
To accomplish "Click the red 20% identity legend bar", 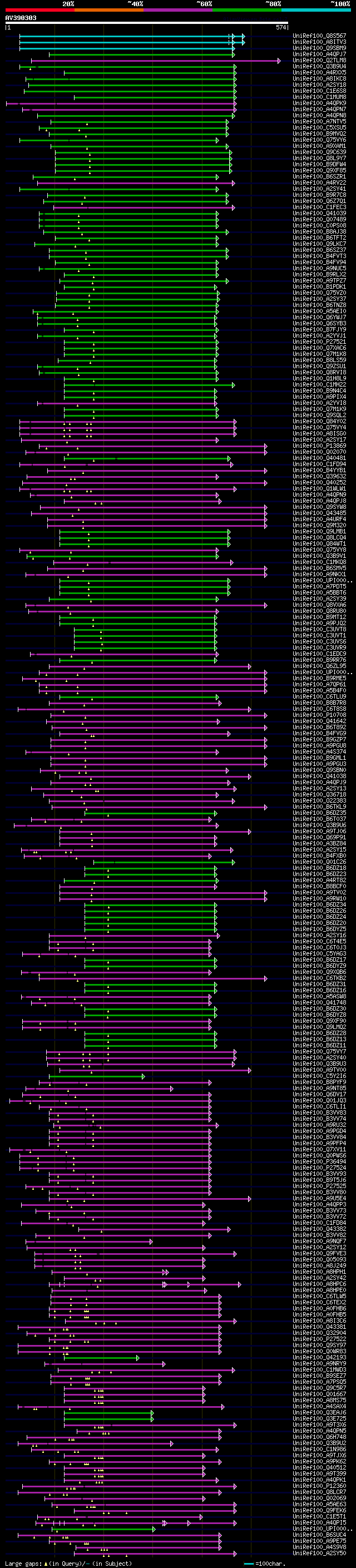I will pos(39,10).
